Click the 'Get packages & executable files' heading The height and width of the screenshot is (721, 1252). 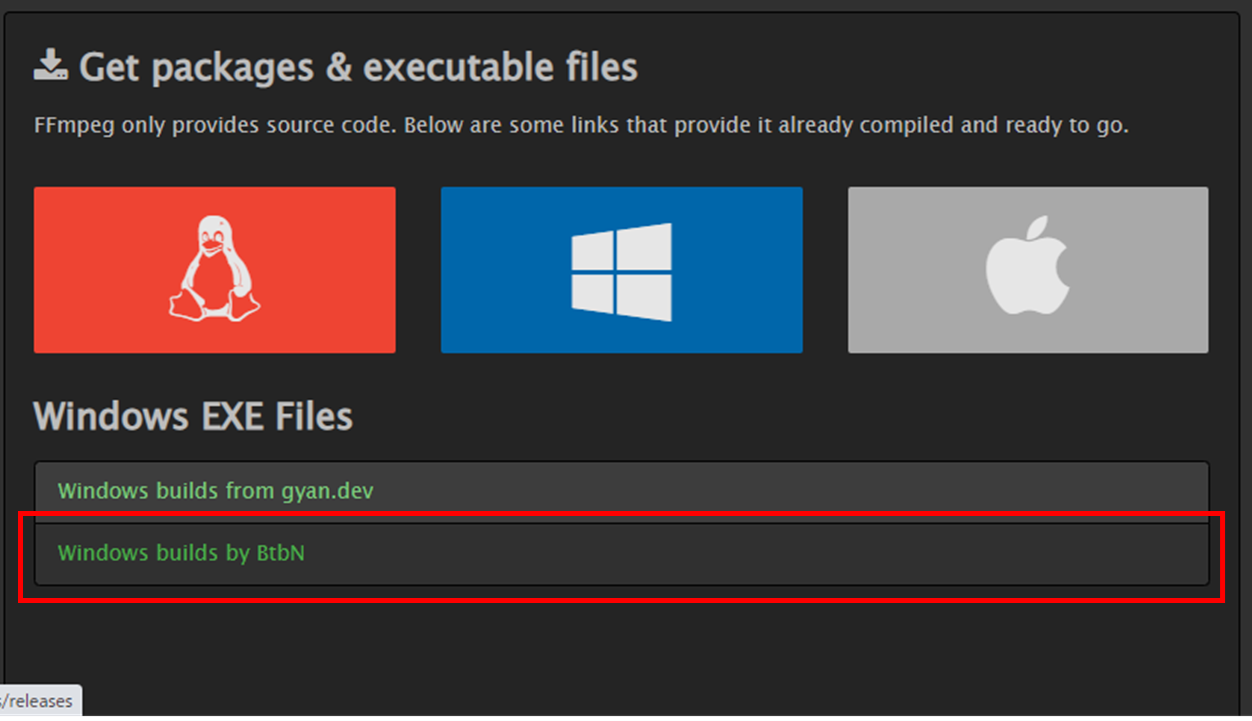[358, 68]
